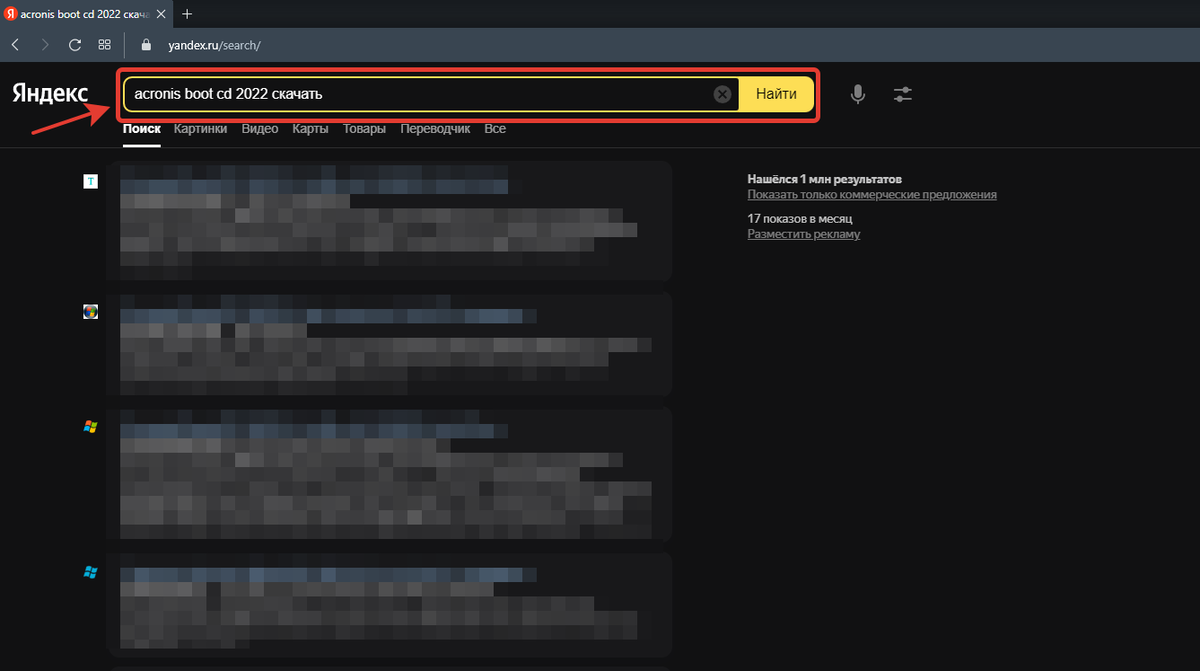Switch to the Видео tab

point(260,129)
